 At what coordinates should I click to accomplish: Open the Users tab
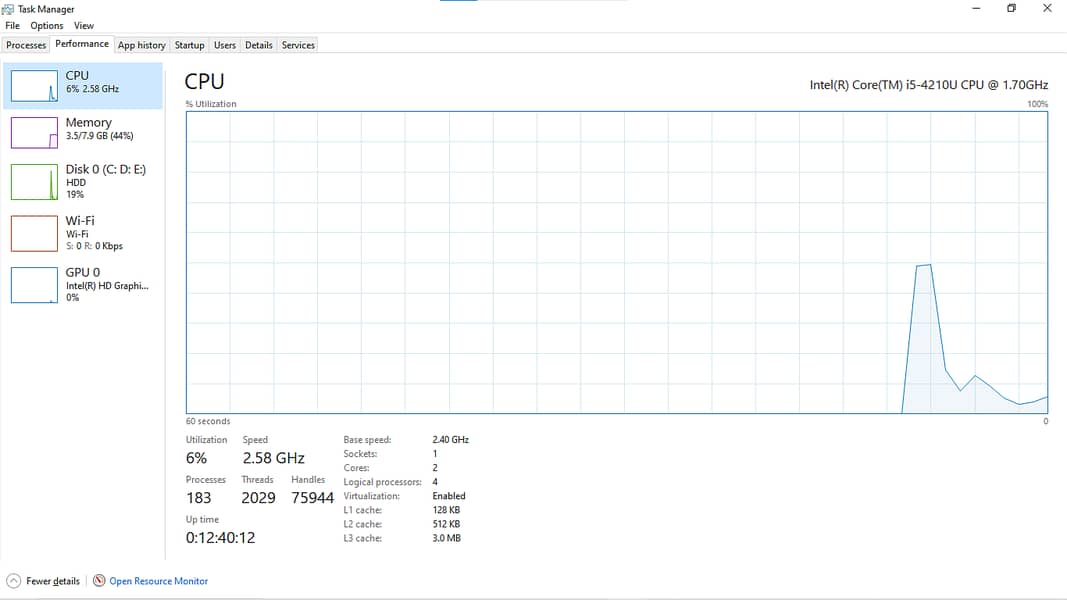click(x=225, y=45)
